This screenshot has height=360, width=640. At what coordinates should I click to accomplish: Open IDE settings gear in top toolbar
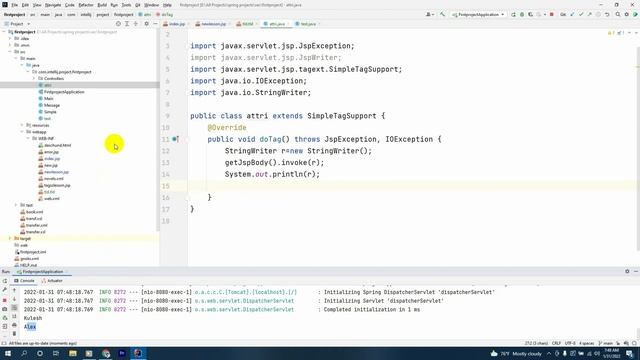click(627, 15)
